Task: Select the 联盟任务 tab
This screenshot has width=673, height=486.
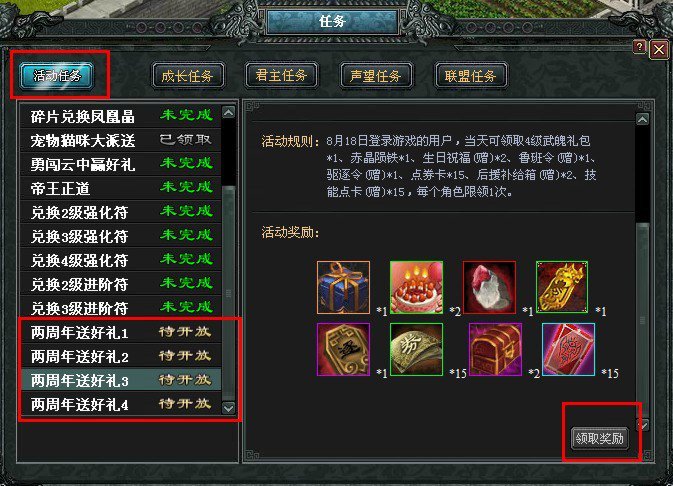Action: [x=471, y=76]
